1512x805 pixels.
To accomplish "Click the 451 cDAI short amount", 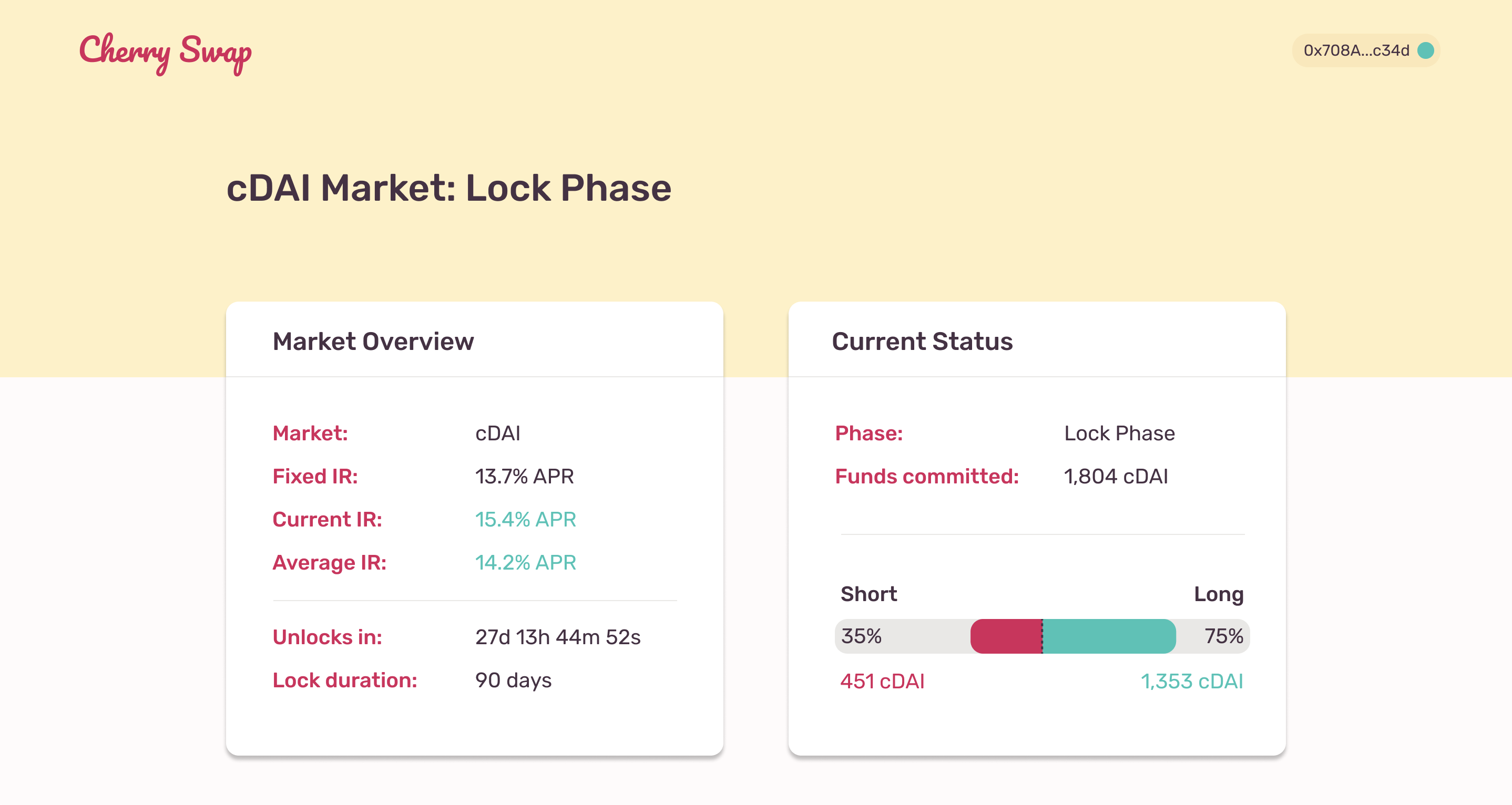I will (x=882, y=681).
